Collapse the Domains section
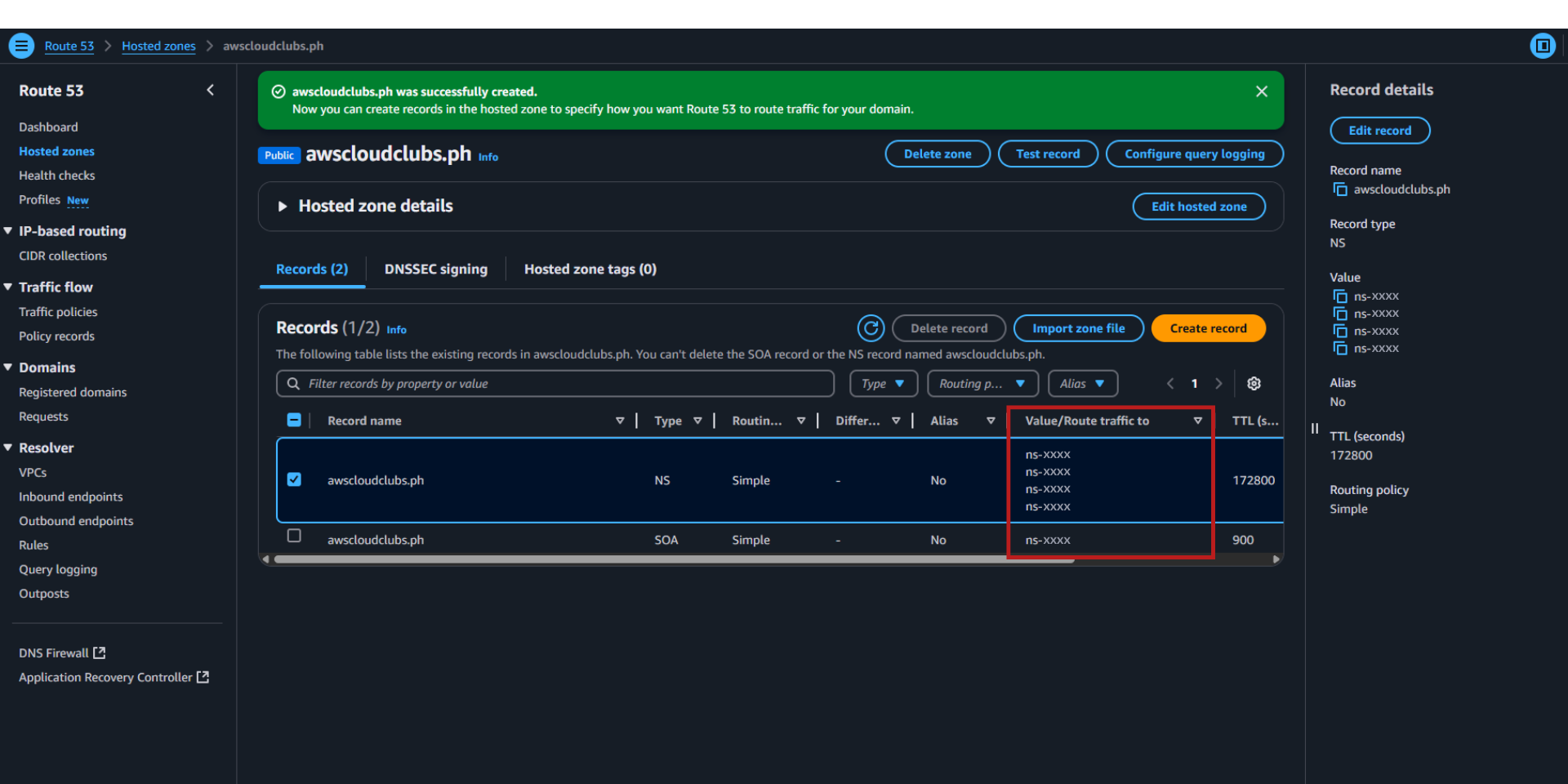Screen dimensions: 1568x784 [8, 367]
